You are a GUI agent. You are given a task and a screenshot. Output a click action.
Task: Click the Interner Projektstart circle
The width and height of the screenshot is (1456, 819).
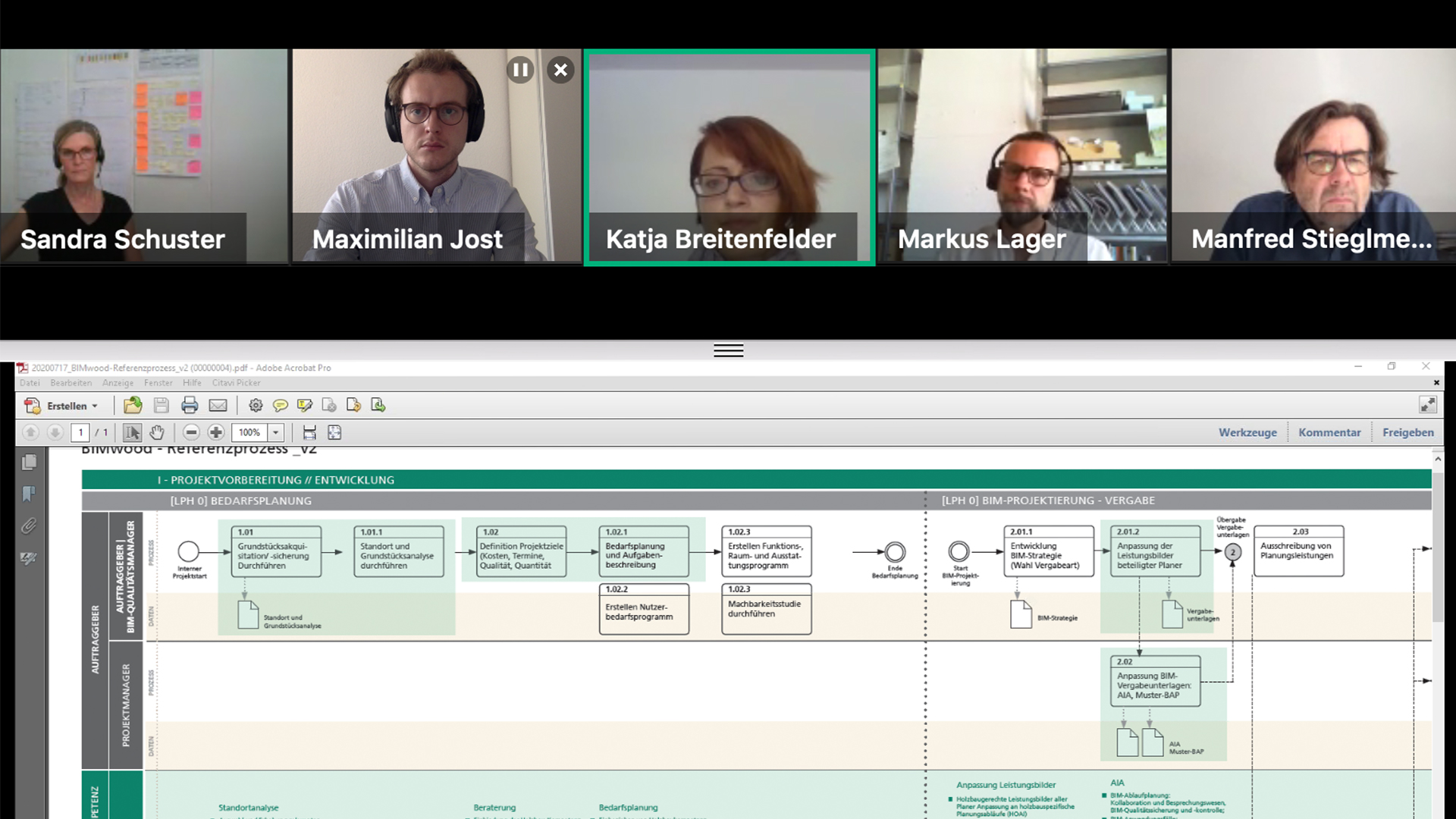coord(189,551)
